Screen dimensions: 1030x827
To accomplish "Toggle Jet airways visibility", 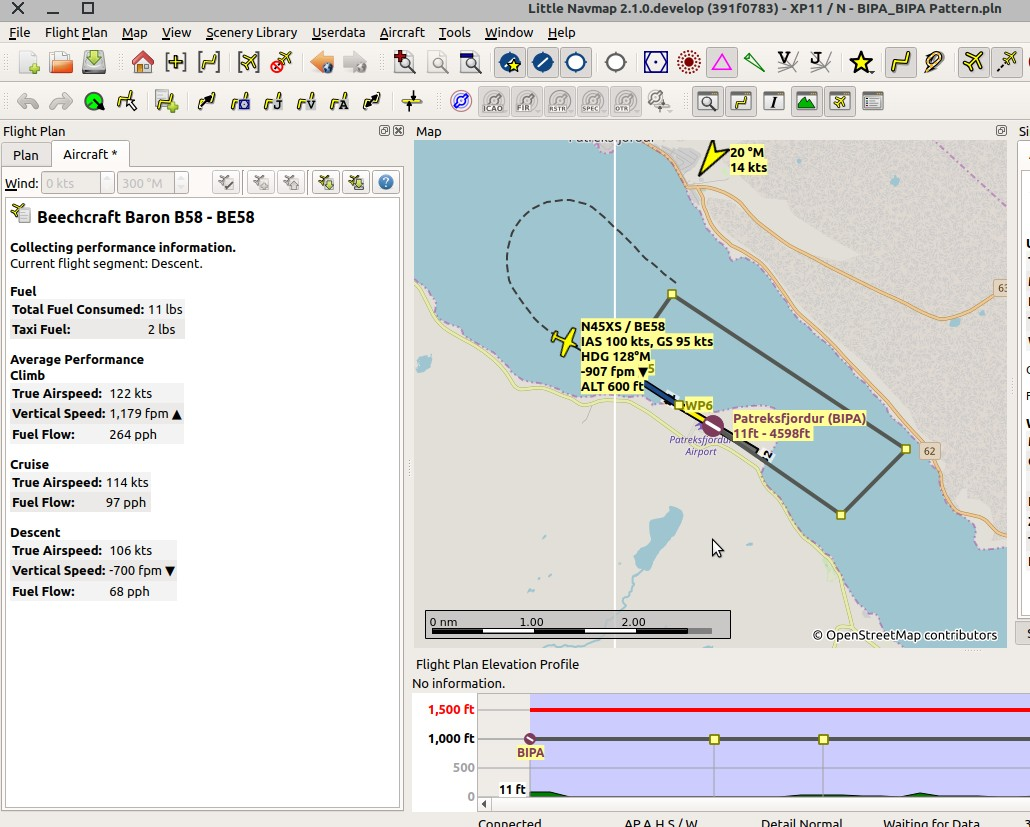I will tap(822, 62).
